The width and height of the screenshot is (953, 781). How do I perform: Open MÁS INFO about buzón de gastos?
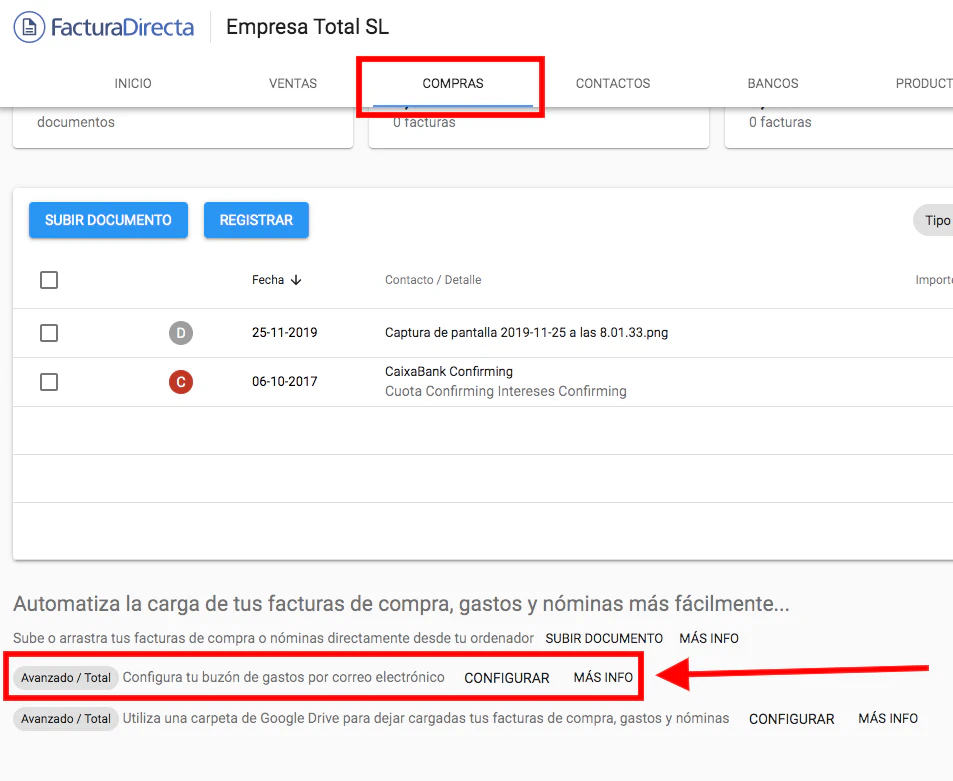(602, 677)
